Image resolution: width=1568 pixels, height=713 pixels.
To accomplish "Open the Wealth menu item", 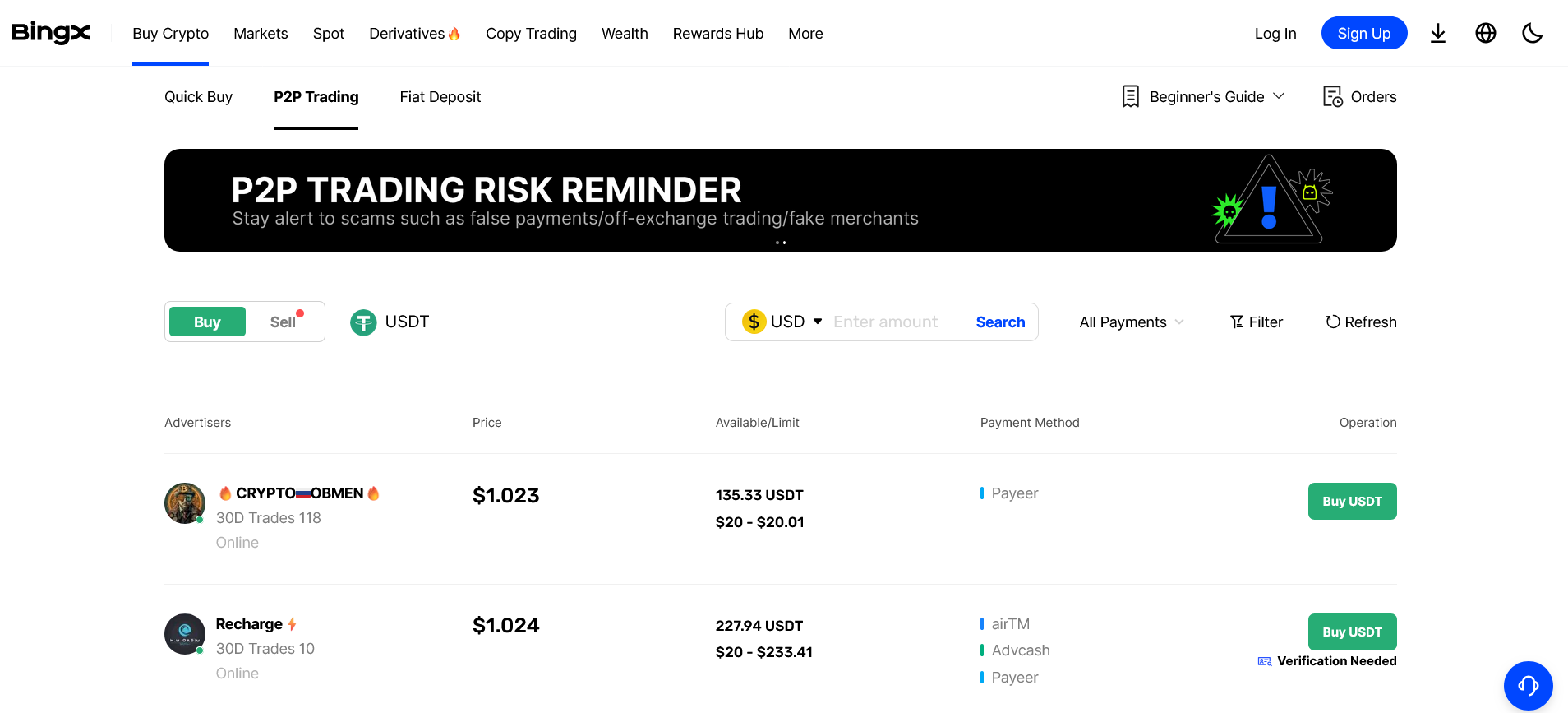I will (x=625, y=34).
